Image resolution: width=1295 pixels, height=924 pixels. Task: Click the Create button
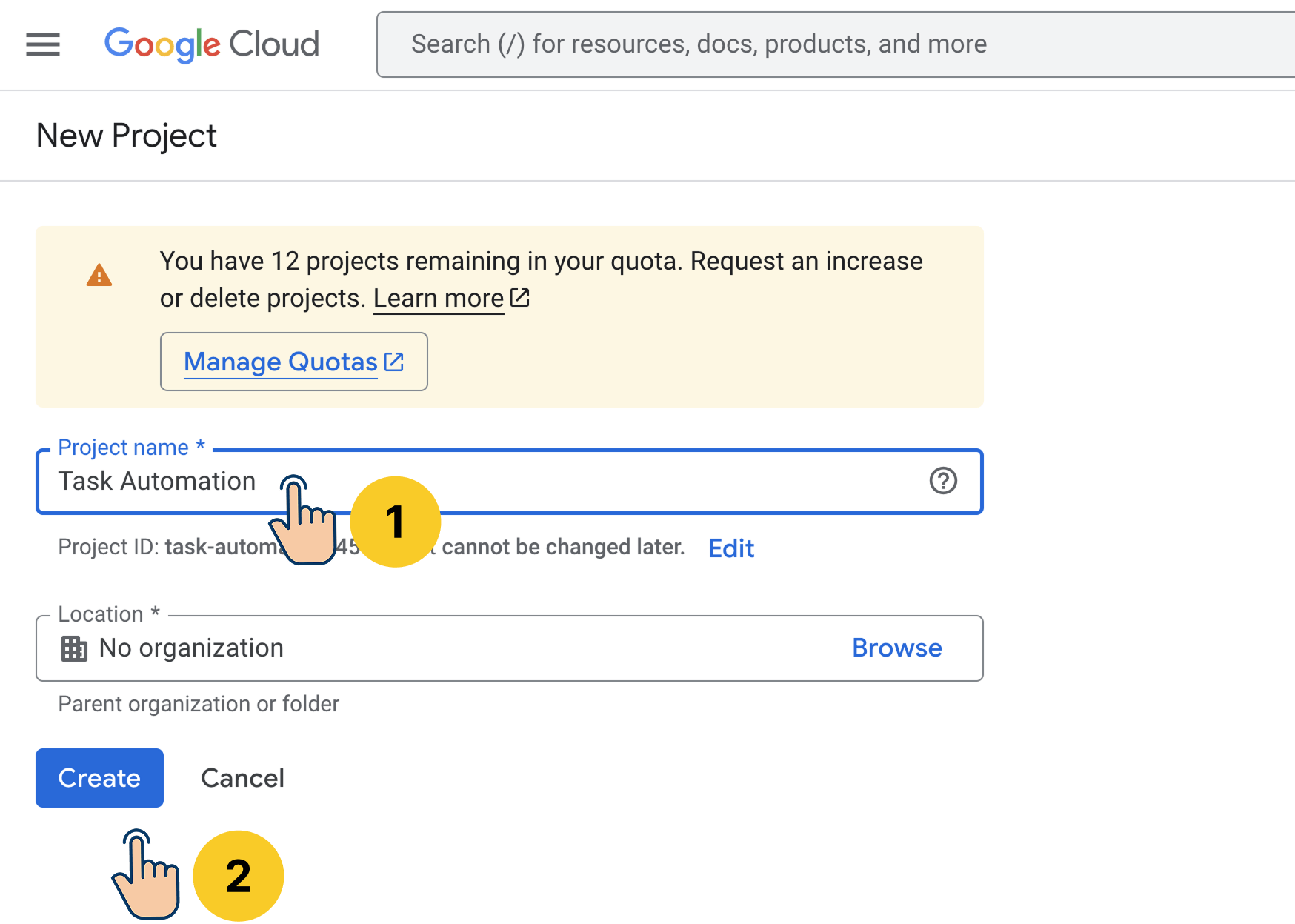coord(99,778)
